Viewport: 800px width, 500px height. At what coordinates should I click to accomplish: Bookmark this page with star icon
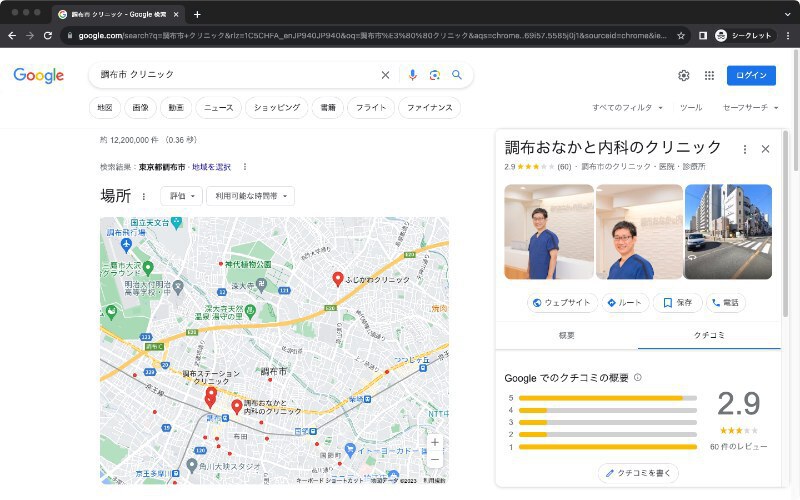pos(681,35)
